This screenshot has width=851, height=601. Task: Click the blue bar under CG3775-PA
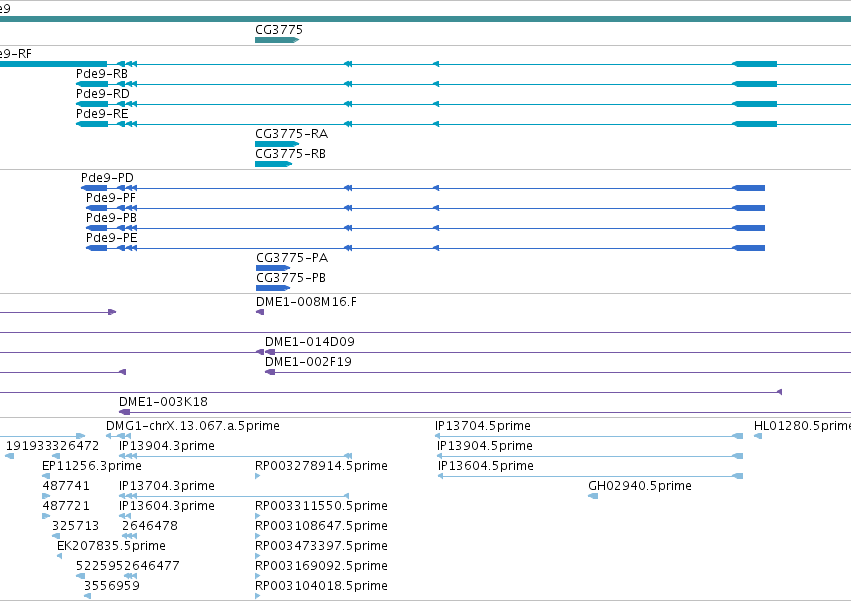pos(273,268)
